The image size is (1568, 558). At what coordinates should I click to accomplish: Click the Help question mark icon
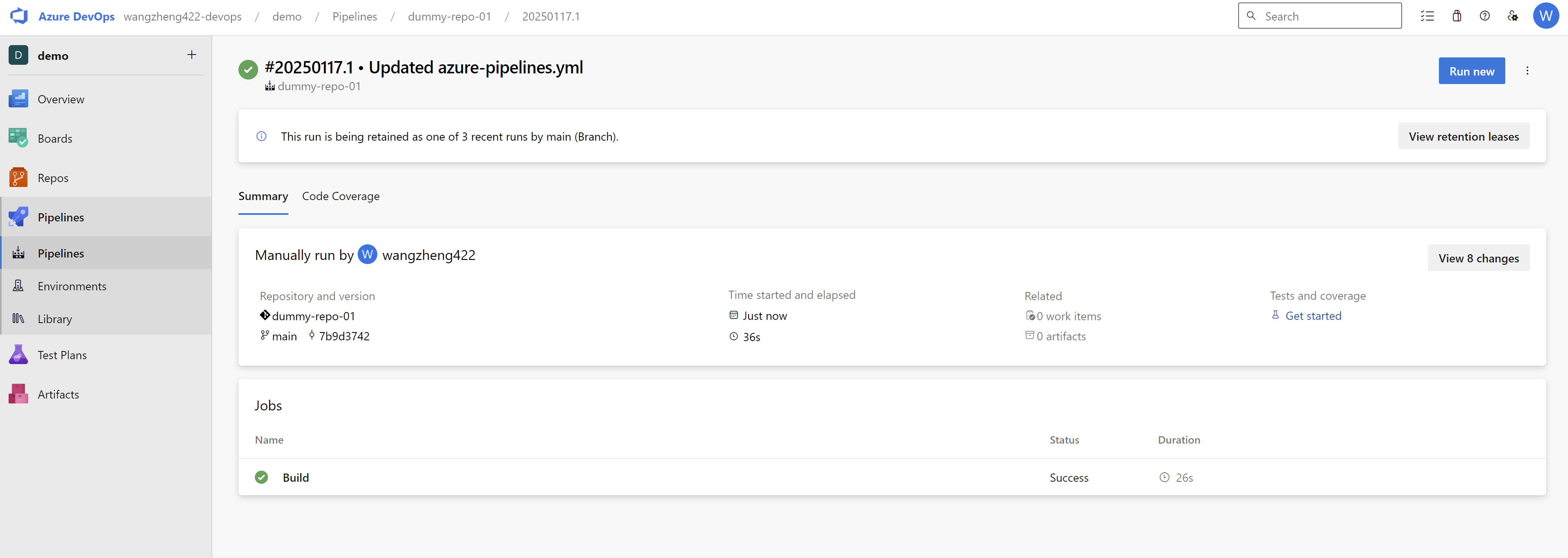click(x=1484, y=16)
